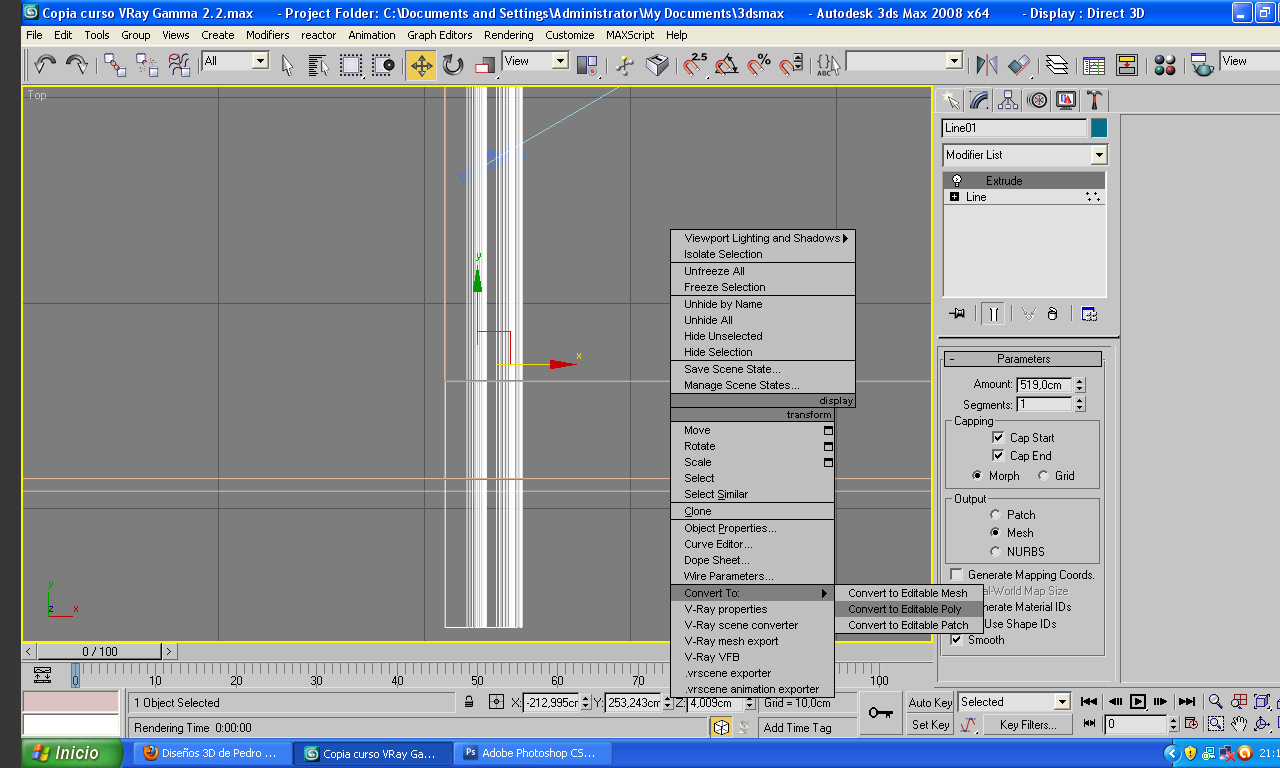Open Material Editor spheres icon
The image size is (1280, 768).
click(x=1165, y=65)
